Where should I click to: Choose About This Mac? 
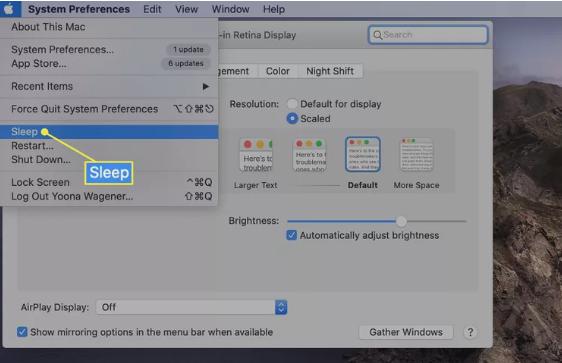point(109,27)
